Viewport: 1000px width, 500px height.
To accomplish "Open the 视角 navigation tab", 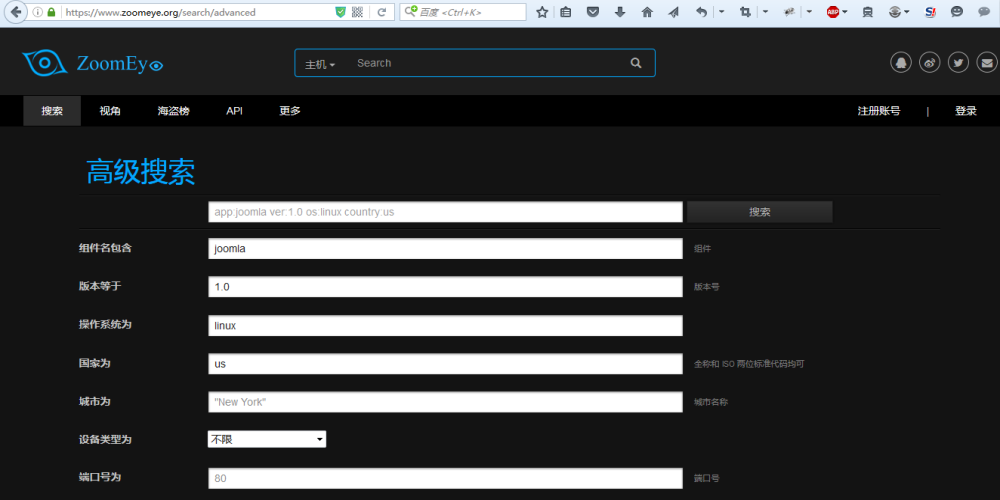I will click(110, 111).
